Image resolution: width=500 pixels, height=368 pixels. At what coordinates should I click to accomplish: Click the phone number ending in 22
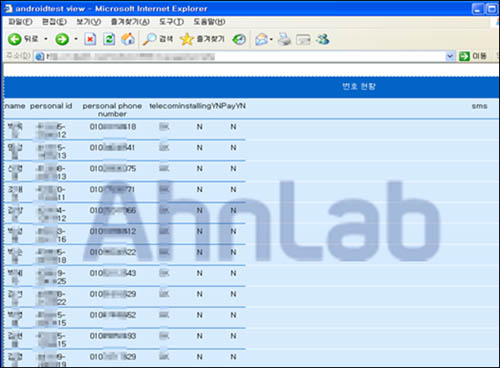point(113,252)
